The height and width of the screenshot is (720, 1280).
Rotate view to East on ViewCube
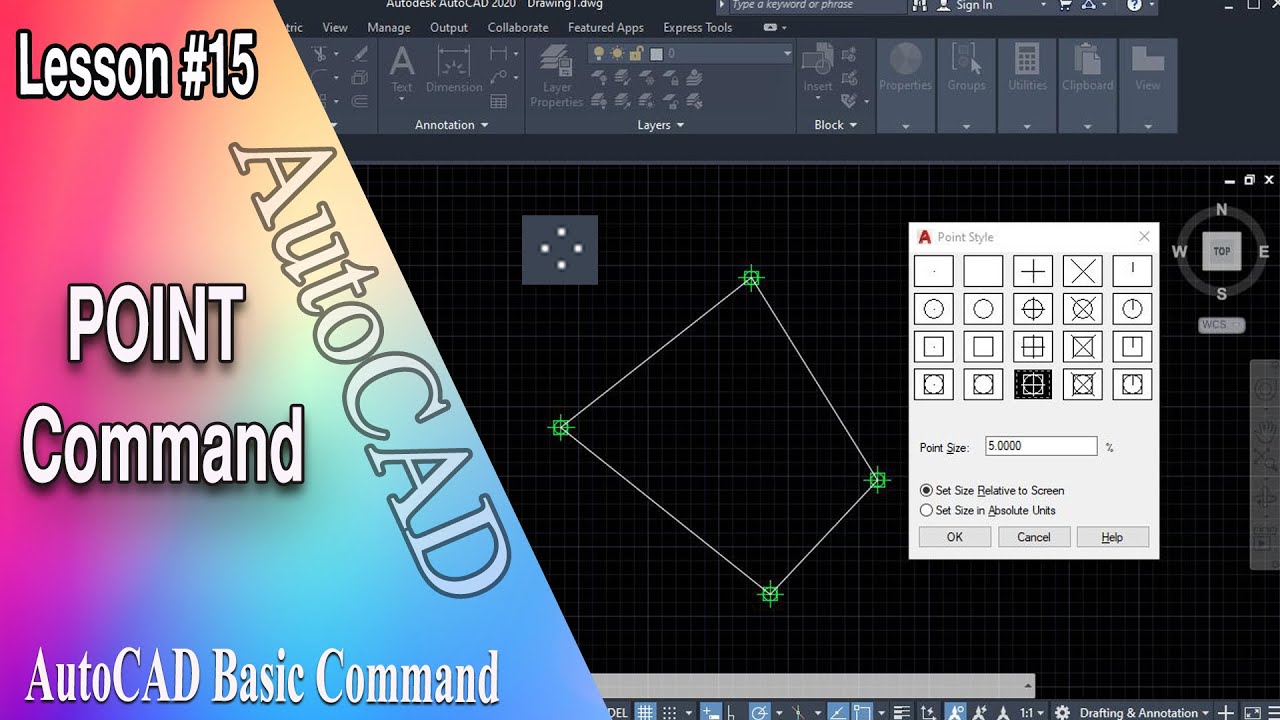tap(1264, 252)
